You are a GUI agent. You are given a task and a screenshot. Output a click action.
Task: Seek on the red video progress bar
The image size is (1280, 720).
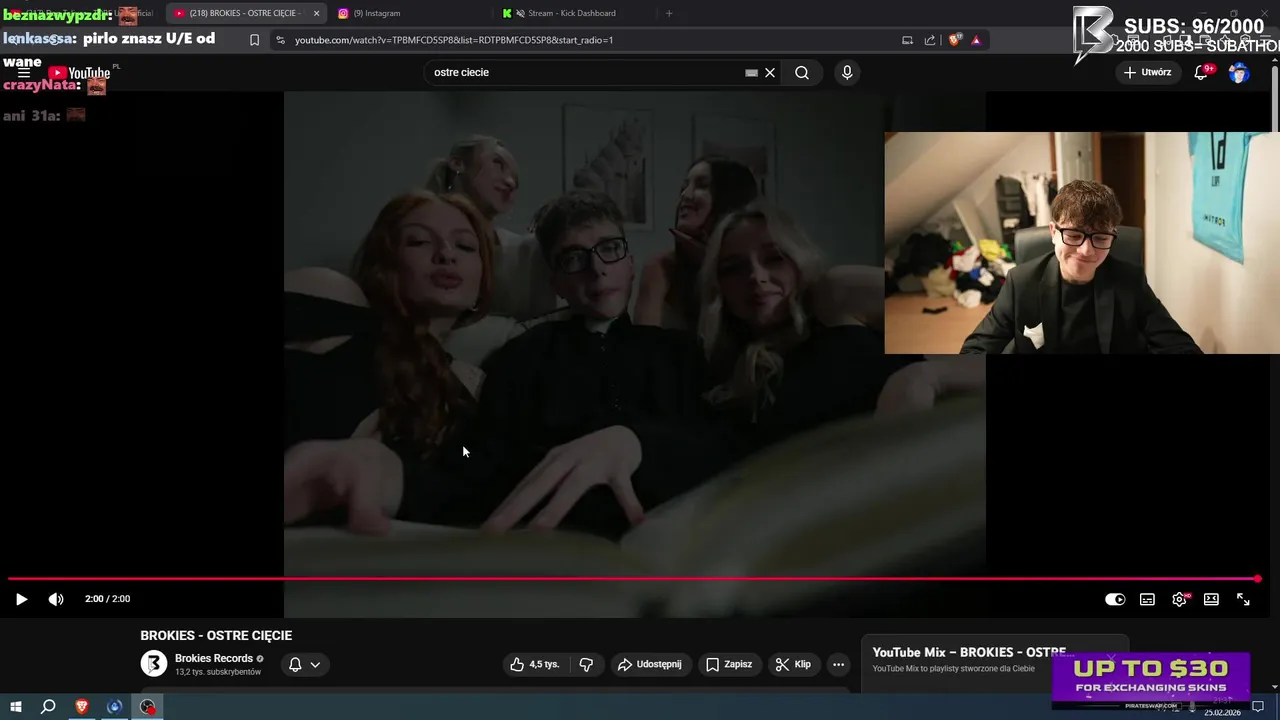coord(633,579)
